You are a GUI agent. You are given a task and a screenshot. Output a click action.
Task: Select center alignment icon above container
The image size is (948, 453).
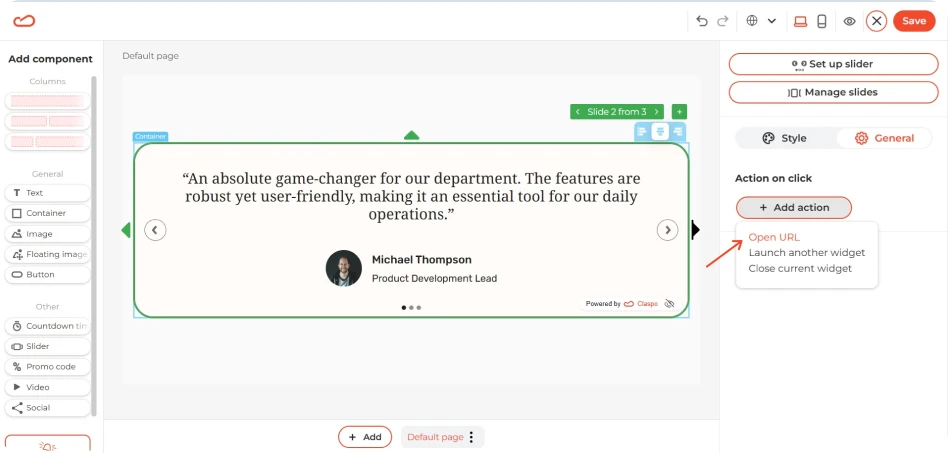[x=660, y=131]
